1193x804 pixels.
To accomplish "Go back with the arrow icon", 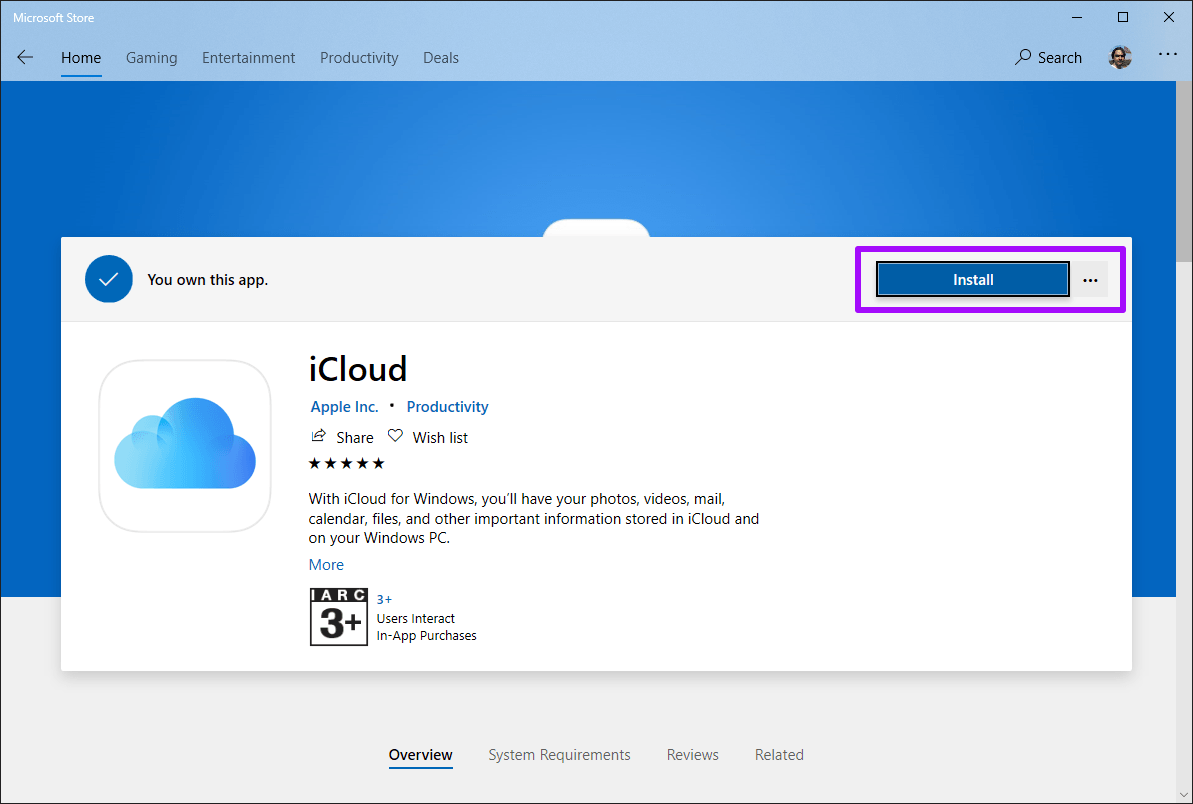I will tap(25, 58).
